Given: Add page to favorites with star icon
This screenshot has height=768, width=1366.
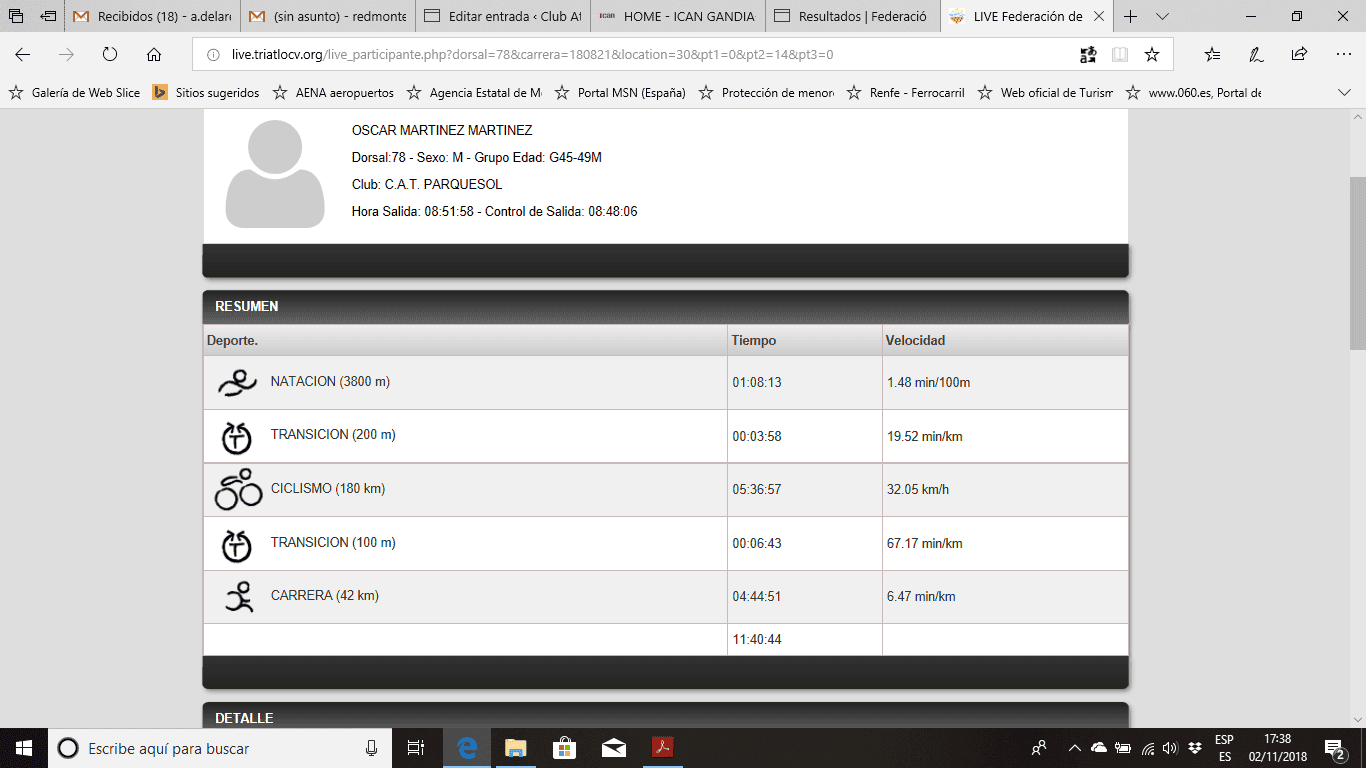Looking at the screenshot, I should [x=1152, y=55].
